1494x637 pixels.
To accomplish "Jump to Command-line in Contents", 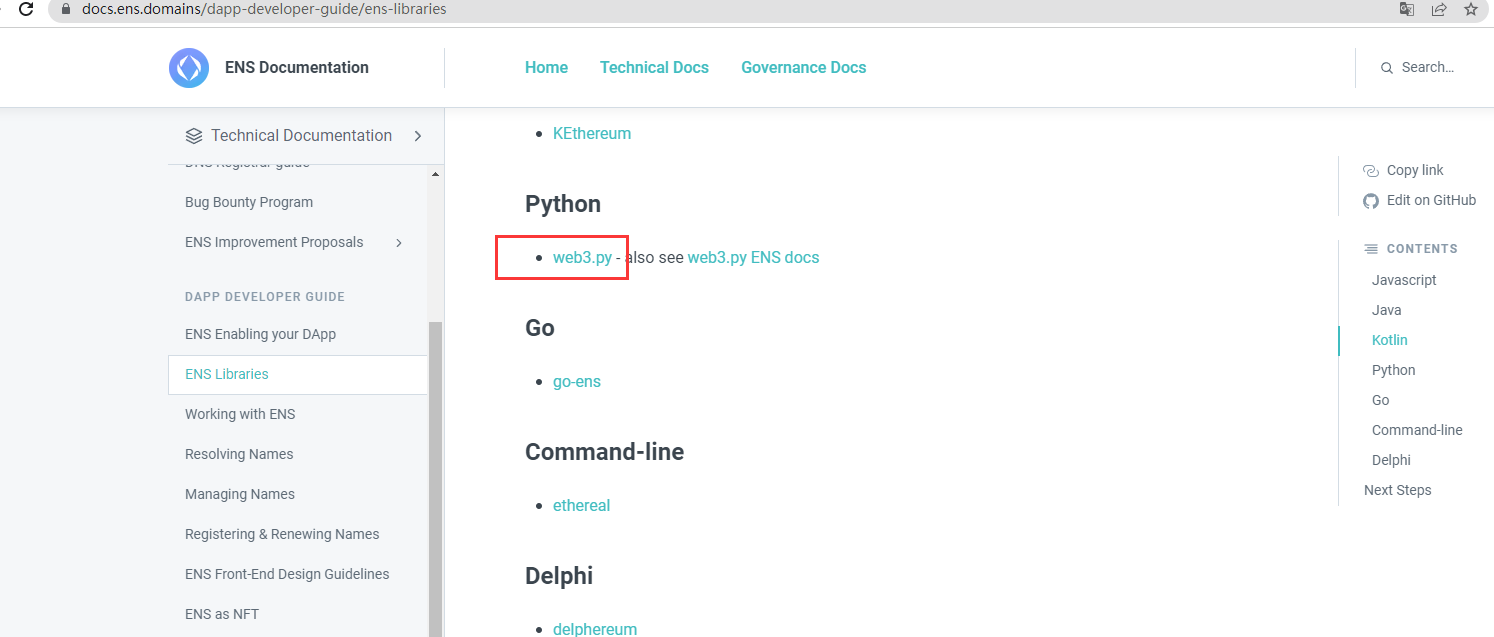I will tap(1417, 430).
